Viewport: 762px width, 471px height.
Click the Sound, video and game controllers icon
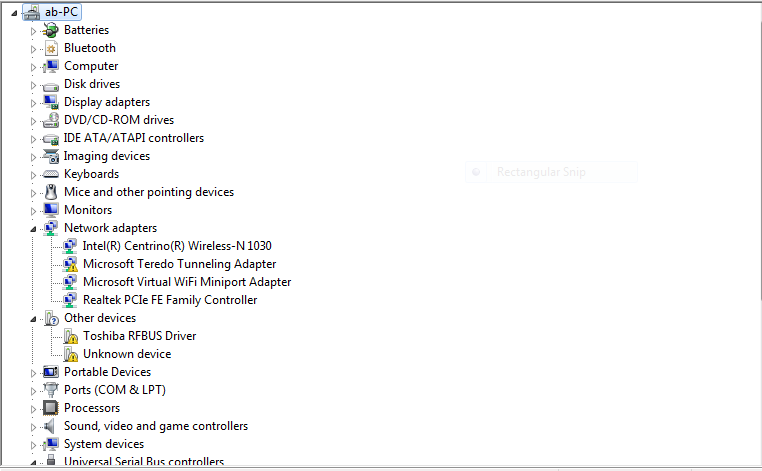pyautogui.click(x=51, y=426)
